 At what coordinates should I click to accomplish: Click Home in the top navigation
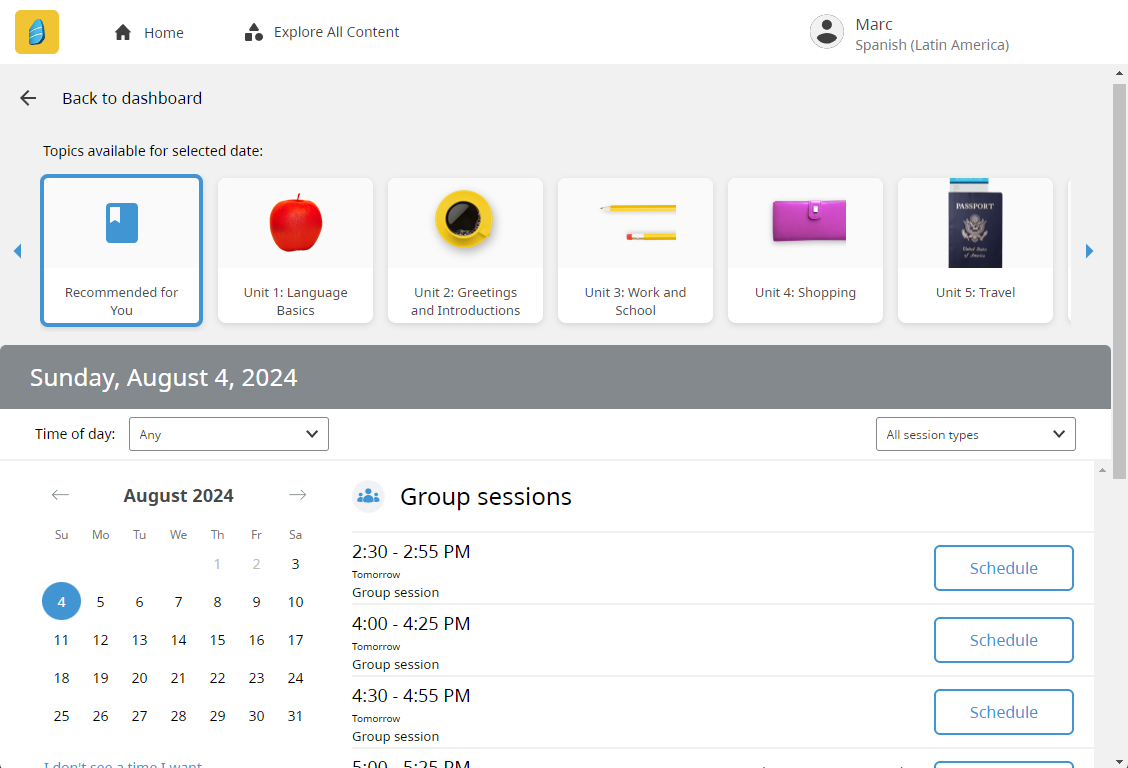click(x=163, y=32)
